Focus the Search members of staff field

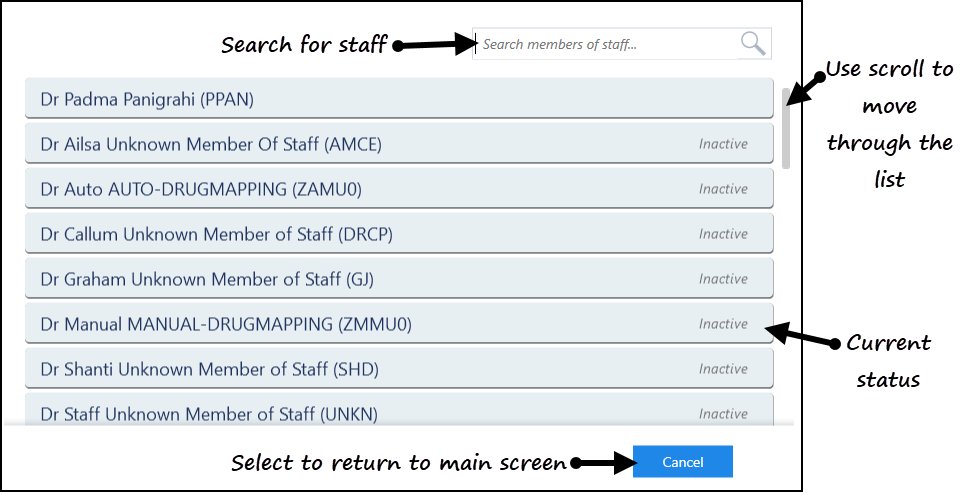click(606, 44)
